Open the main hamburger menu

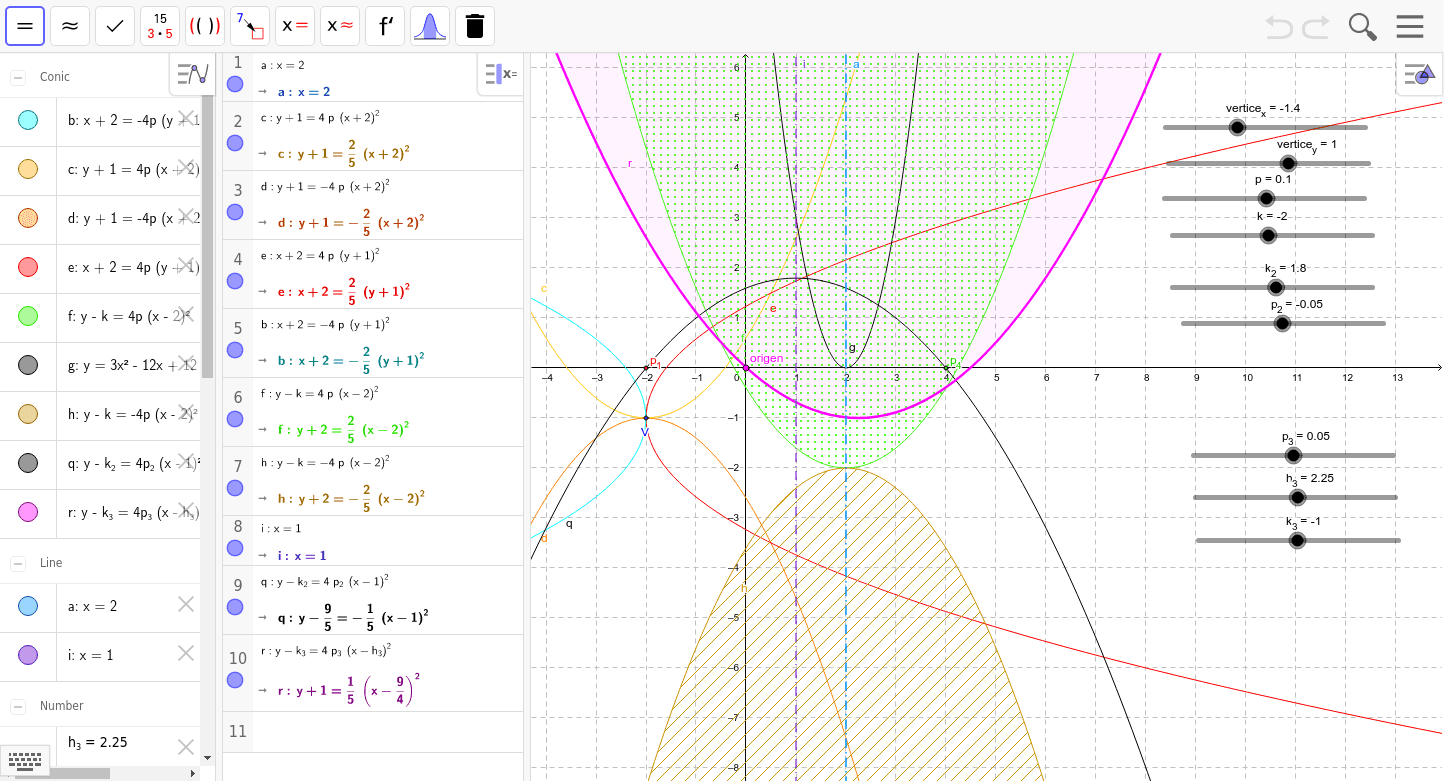pos(1410,26)
